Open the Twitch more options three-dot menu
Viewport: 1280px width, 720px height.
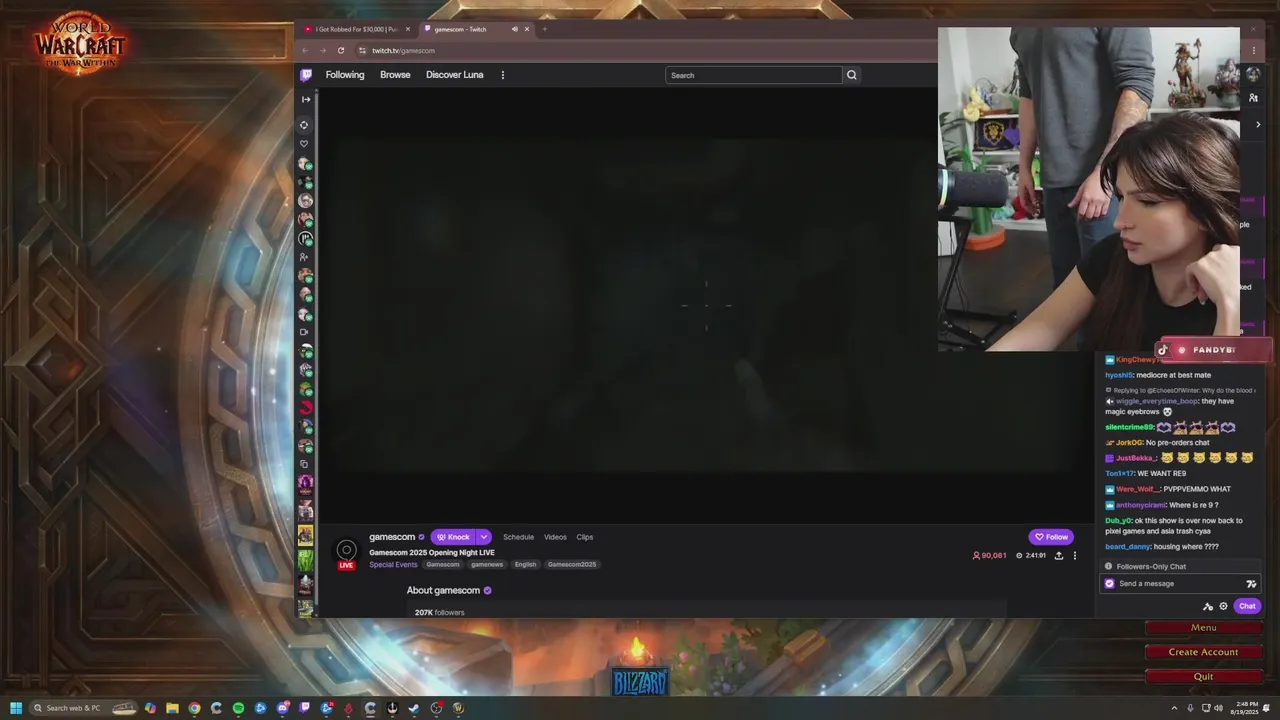click(x=502, y=75)
